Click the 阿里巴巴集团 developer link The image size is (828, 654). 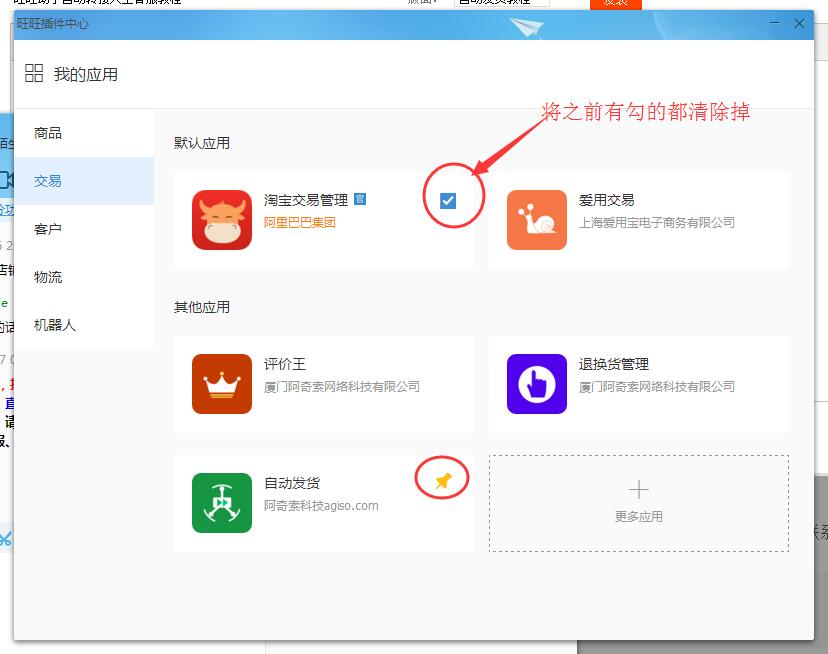click(299, 222)
